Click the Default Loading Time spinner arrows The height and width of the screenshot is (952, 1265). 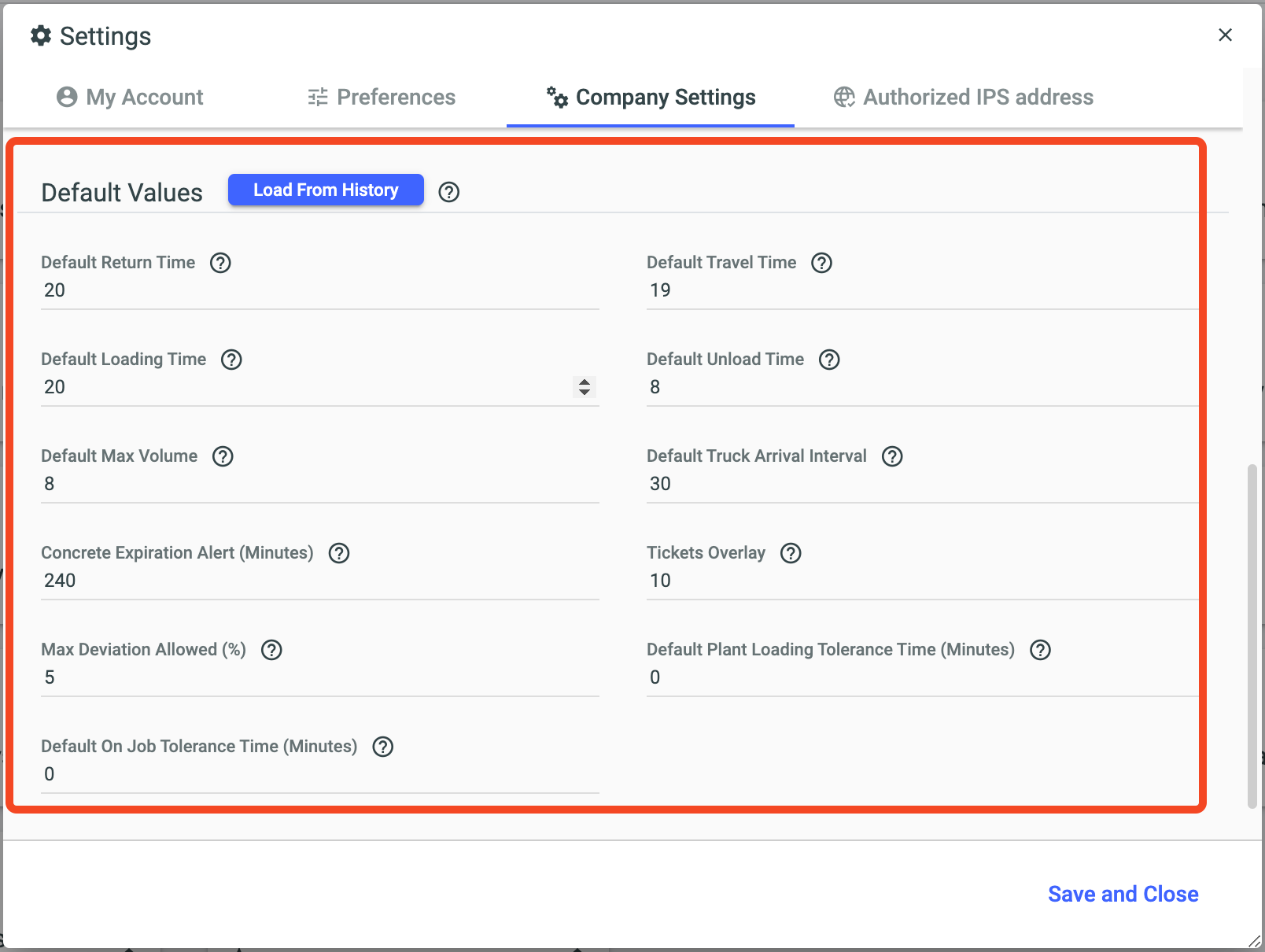click(585, 386)
